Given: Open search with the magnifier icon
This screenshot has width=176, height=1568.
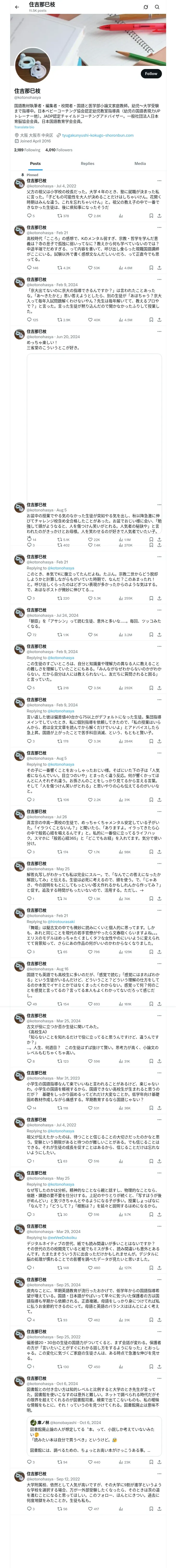Looking at the screenshot, I should tap(157, 7).
